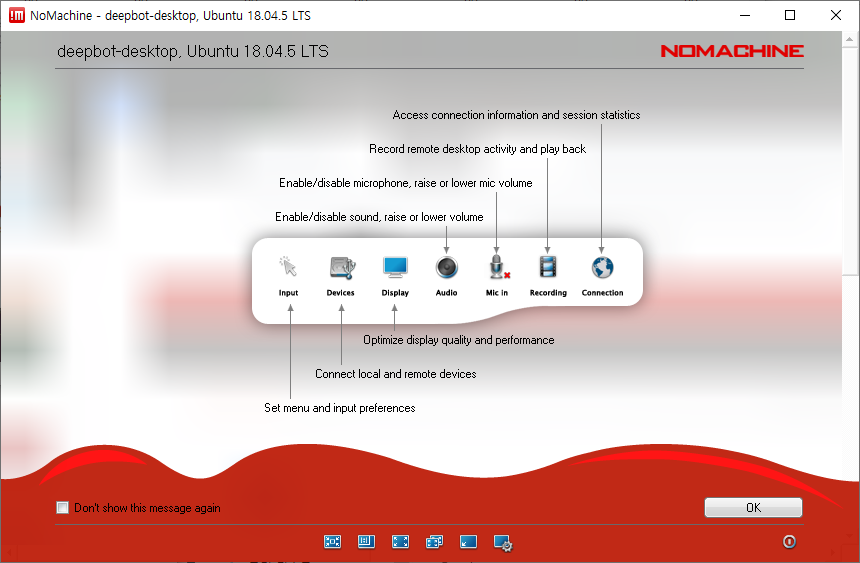Click heading 'deepbot-desktop, Ubuntu 18.04.5 LTS'
Image resolution: width=860 pixels, height=563 pixels.
click(193, 52)
